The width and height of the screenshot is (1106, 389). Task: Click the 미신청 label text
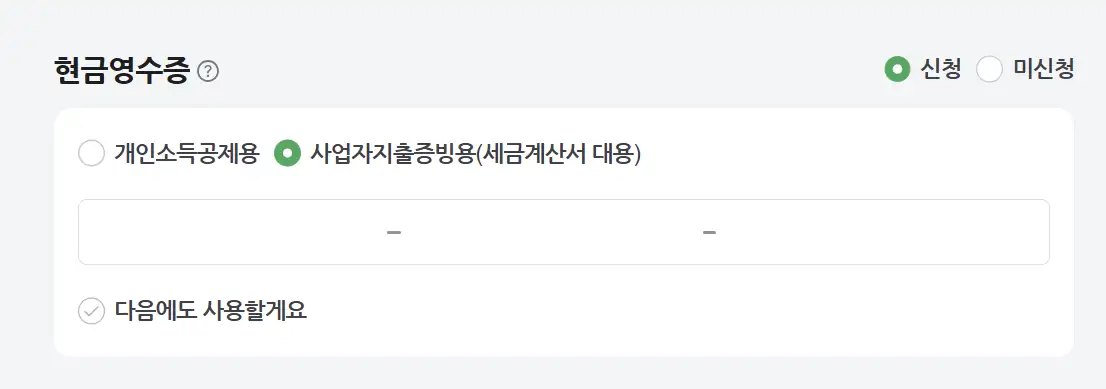pyautogui.click(x=1043, y=69)
